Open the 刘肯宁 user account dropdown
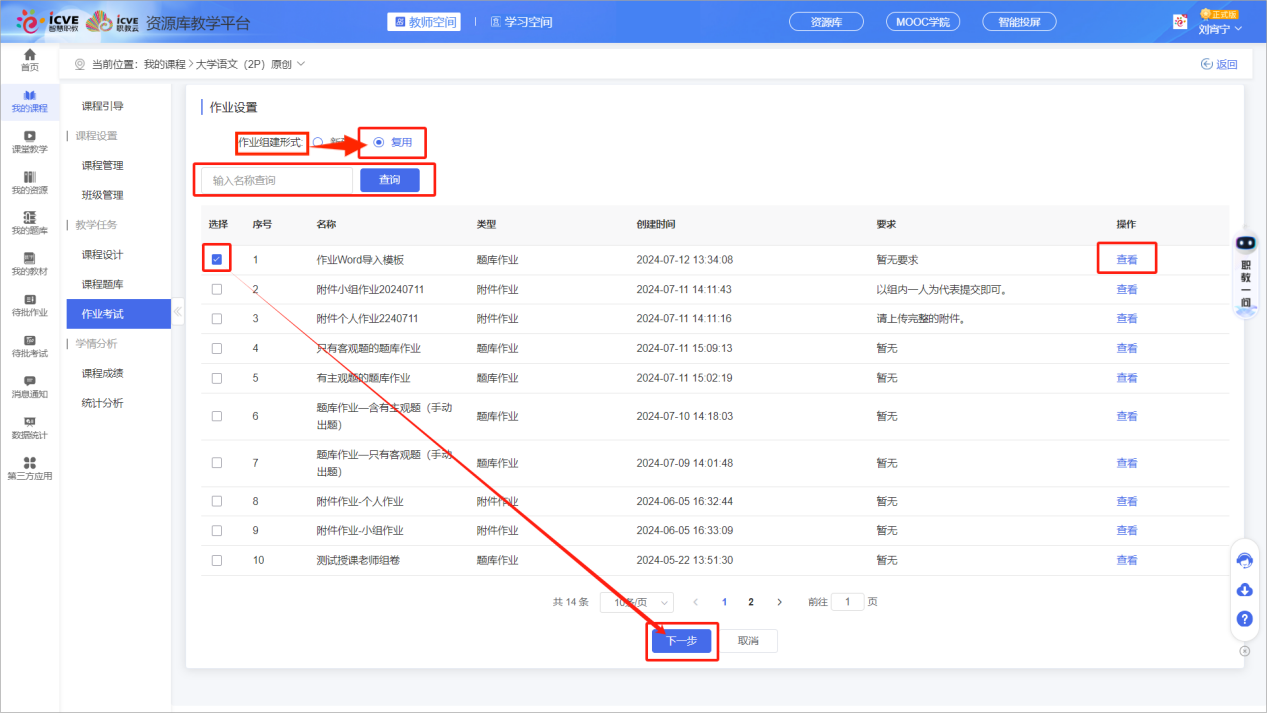1267x713 pixels. point(1219,29)
